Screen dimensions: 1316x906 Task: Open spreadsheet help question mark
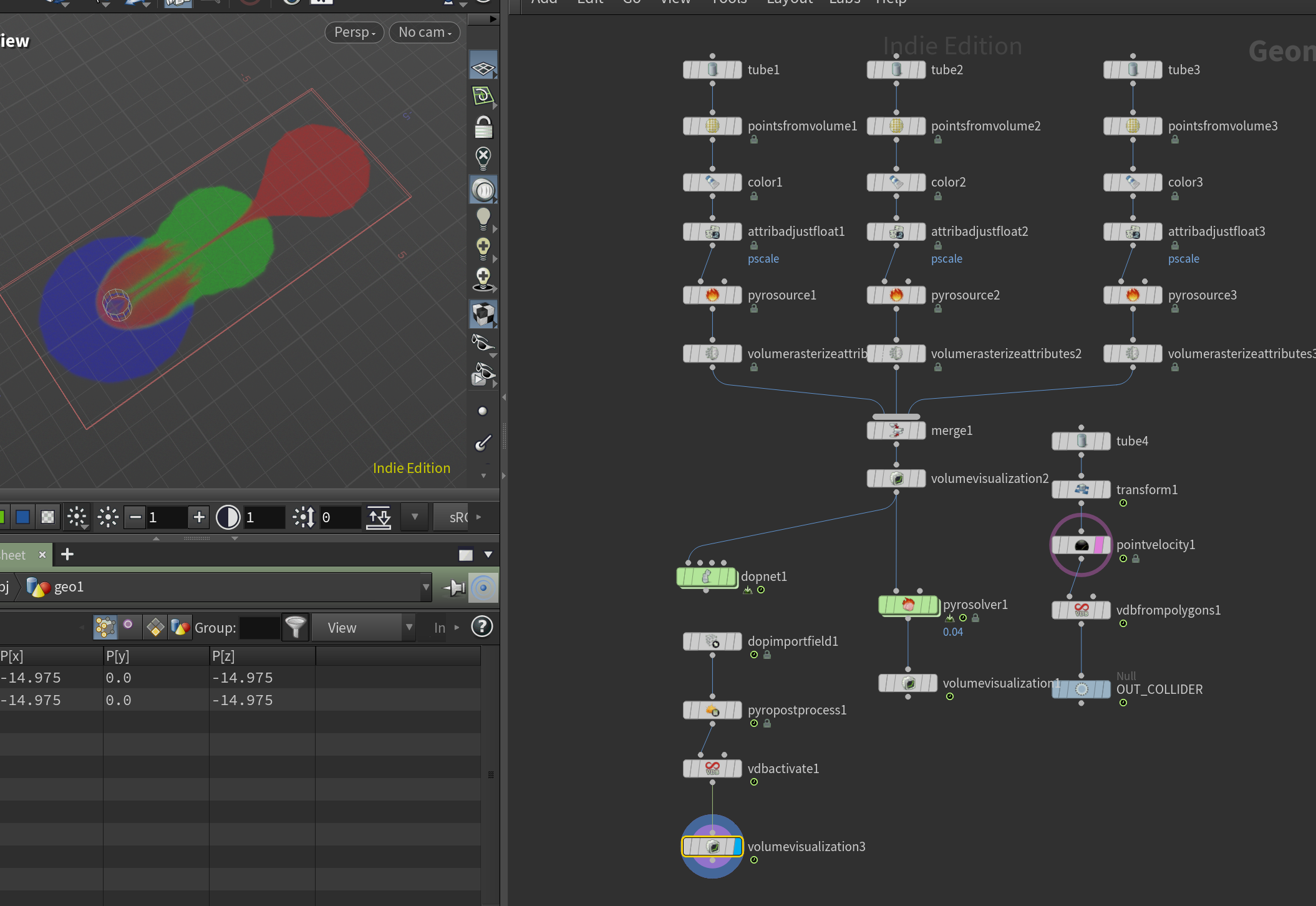[x=481, y=626]
